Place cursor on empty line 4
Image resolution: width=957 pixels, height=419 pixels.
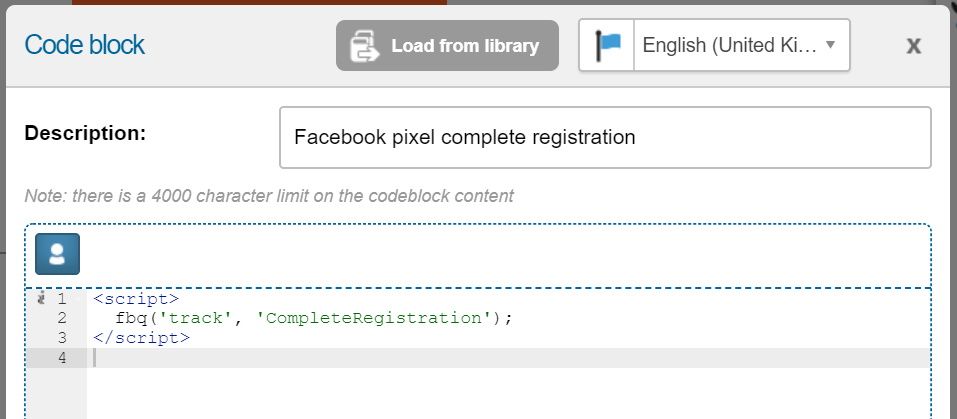pyautogui.click(x=508, y=358)
